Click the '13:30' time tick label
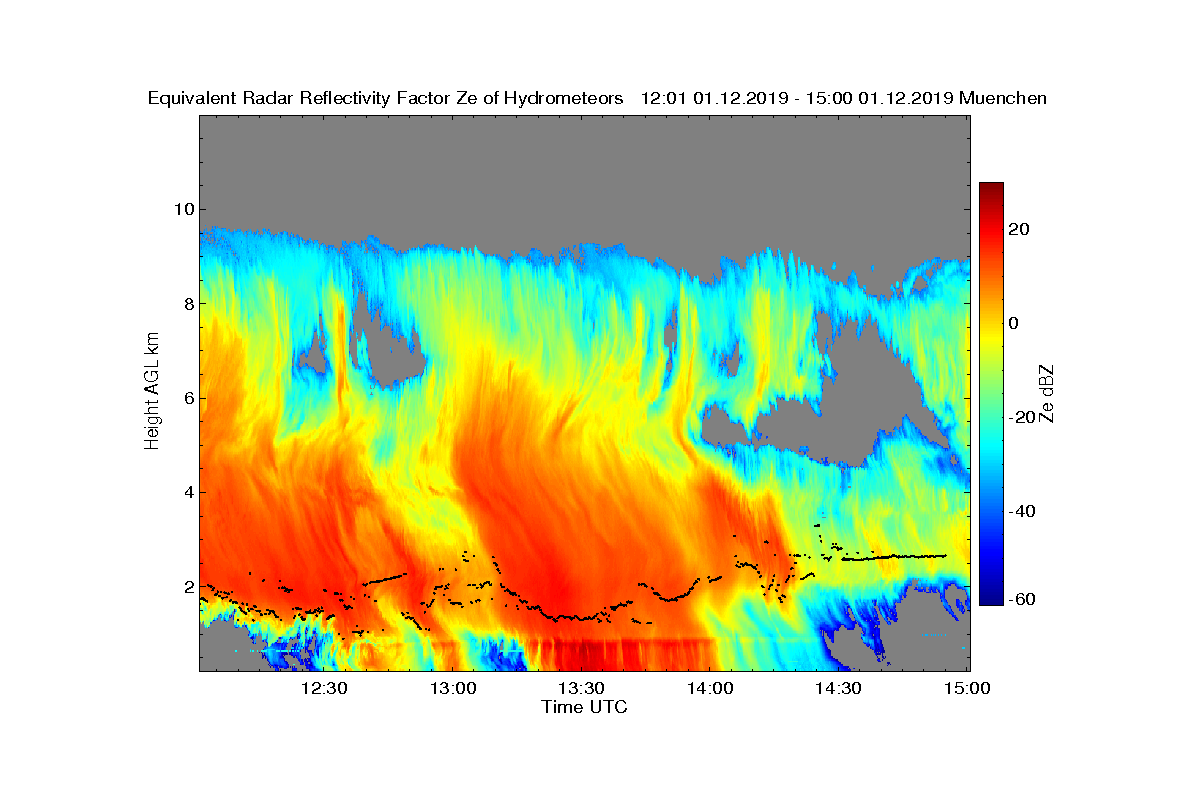The height and width of the screenshot is (800, 1200). pos(581,688)
